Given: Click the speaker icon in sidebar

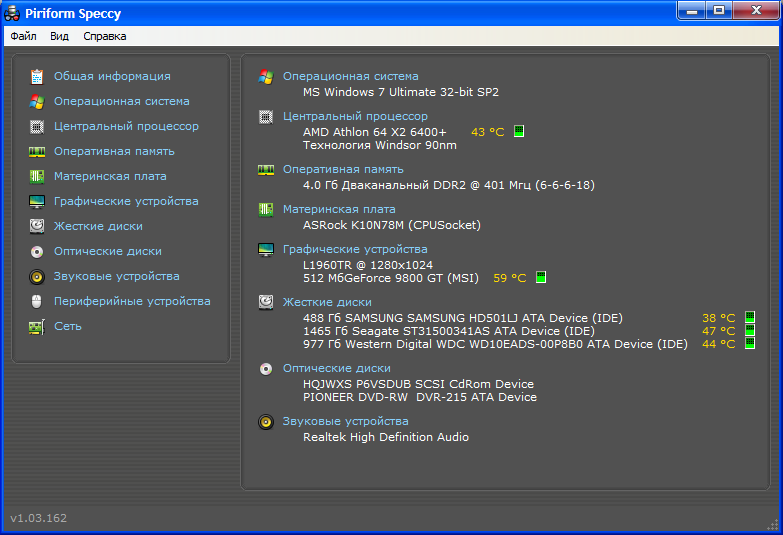Looking at the screenshot, I should click(37, 276).
